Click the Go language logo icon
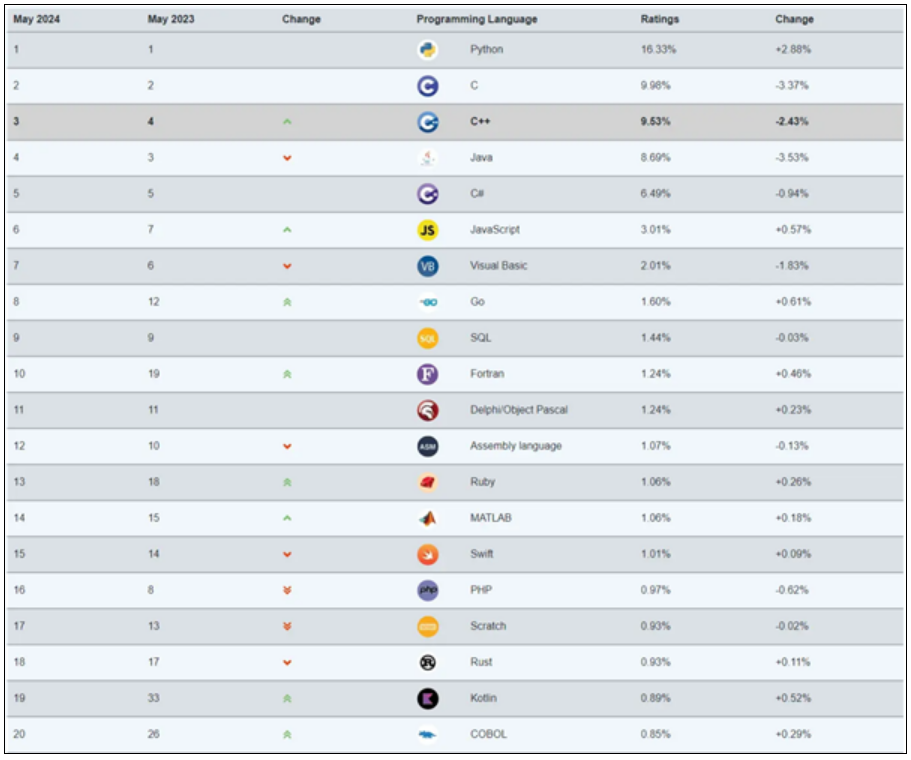 428,302
